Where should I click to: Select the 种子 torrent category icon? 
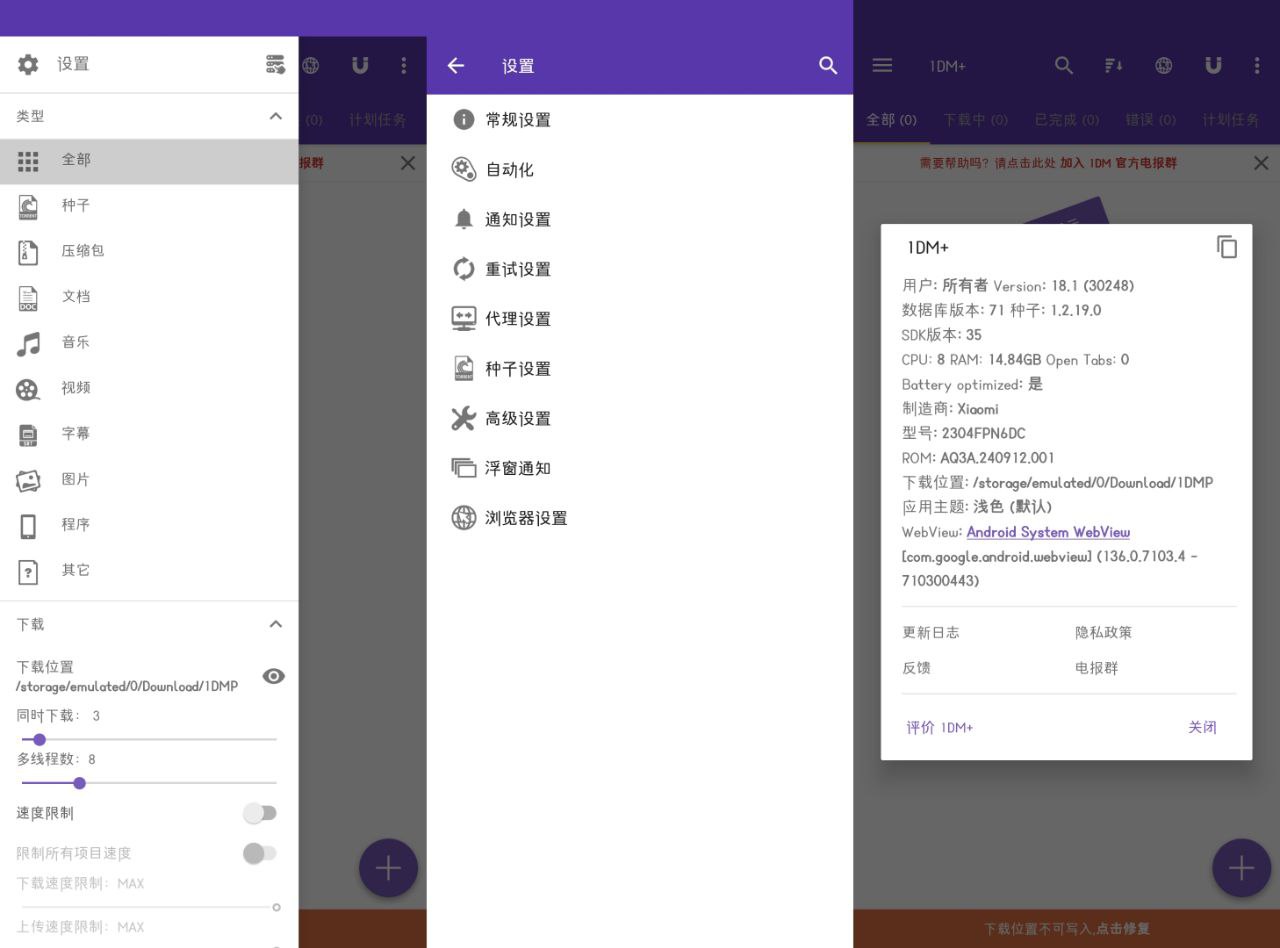tap(28, 206)
